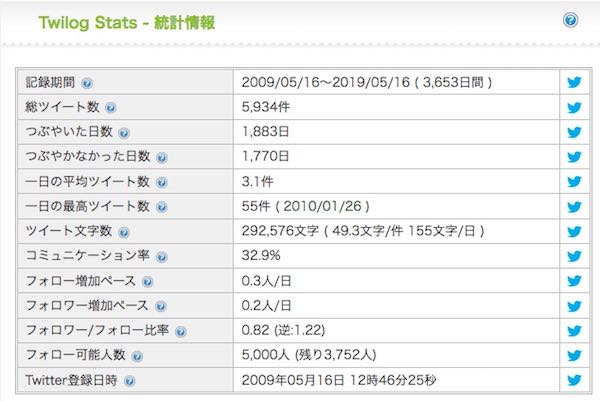
Task: Click help icon next to 総ツイート数
Action: (111, 108)
